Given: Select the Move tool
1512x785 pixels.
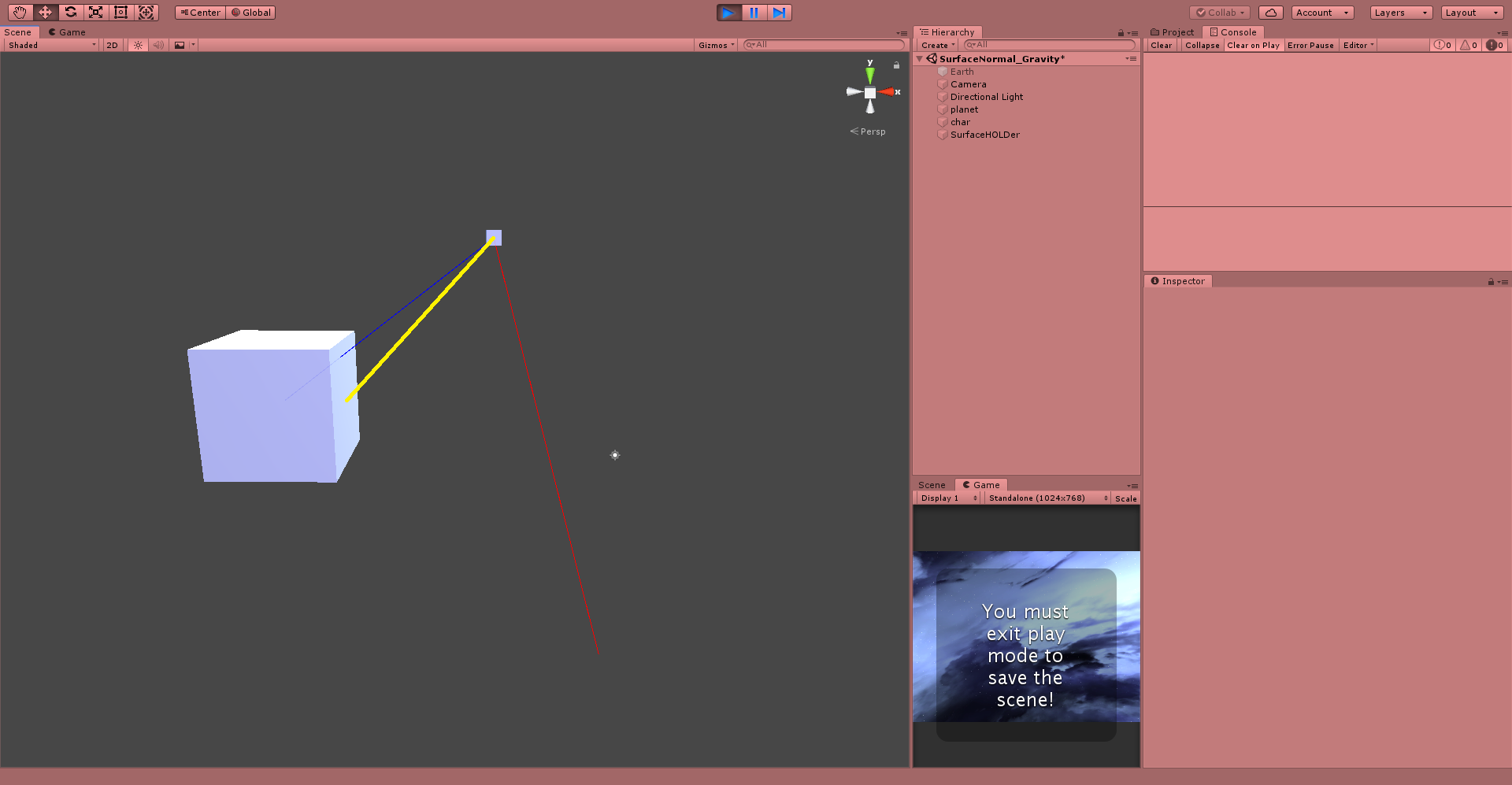Looking at the screenshot, I should click(x=45, y=13).
